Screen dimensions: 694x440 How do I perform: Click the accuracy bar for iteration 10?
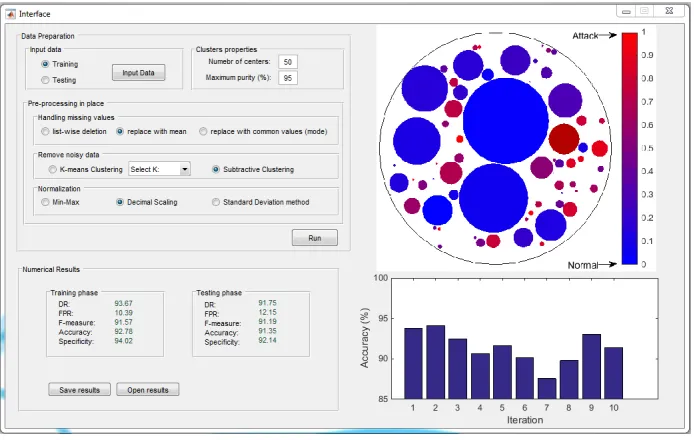coord(613,373)
